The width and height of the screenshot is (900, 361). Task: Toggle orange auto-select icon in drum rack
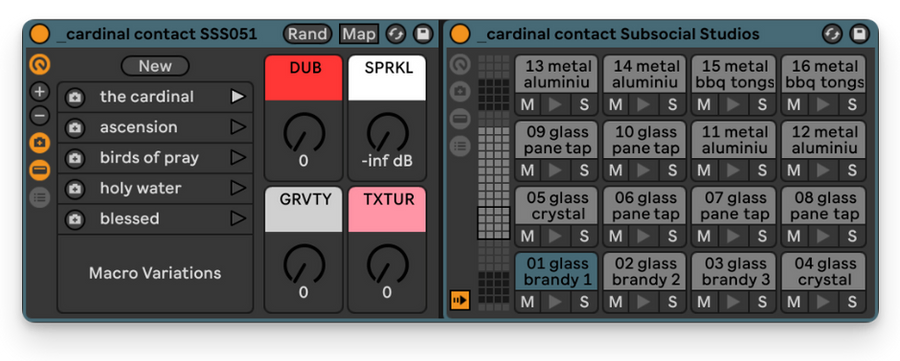click(460, 300)
